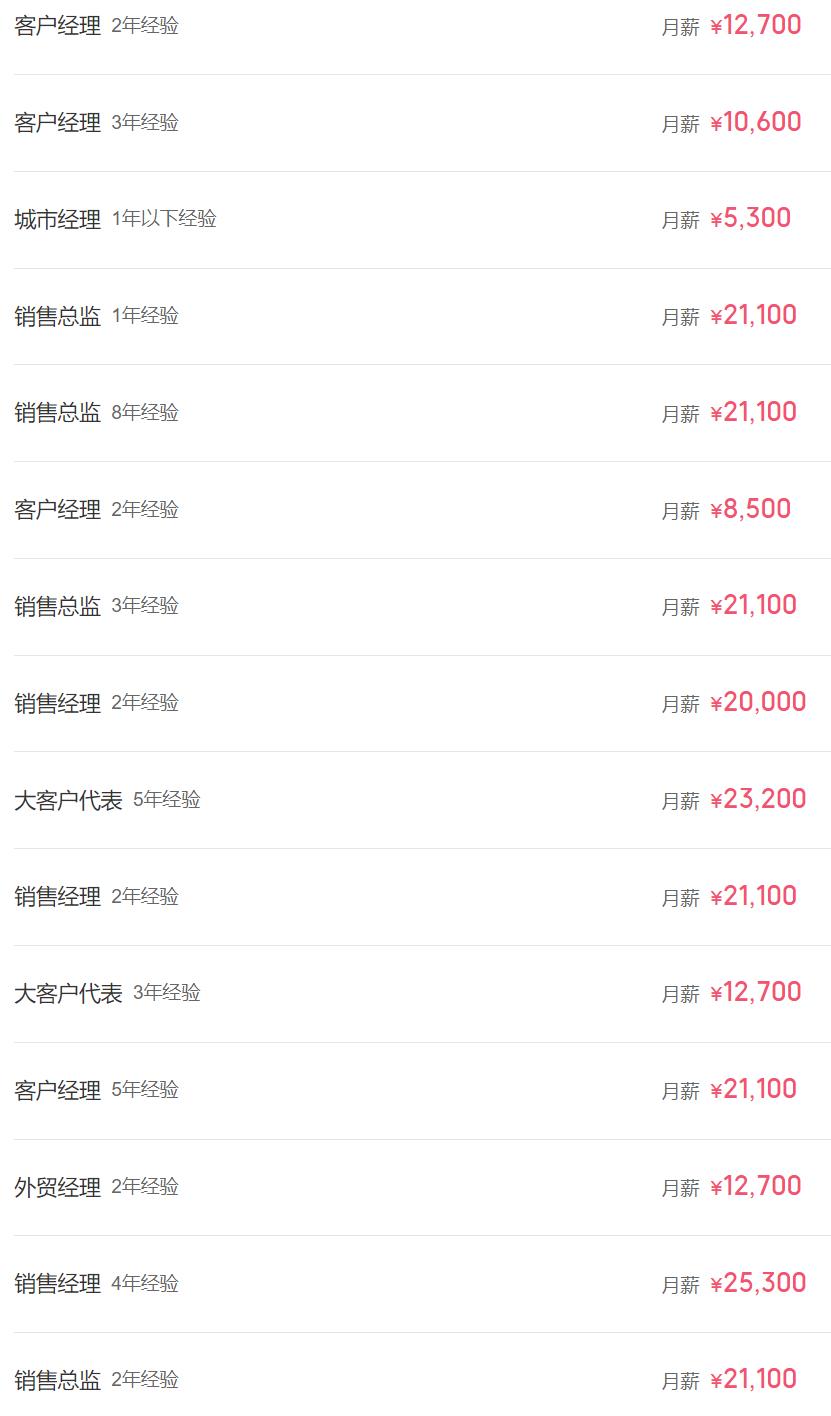Screen dimensions: 831x1416
Task: Open 外贸经理 2年经验 entry
Action: (58, 1188)
